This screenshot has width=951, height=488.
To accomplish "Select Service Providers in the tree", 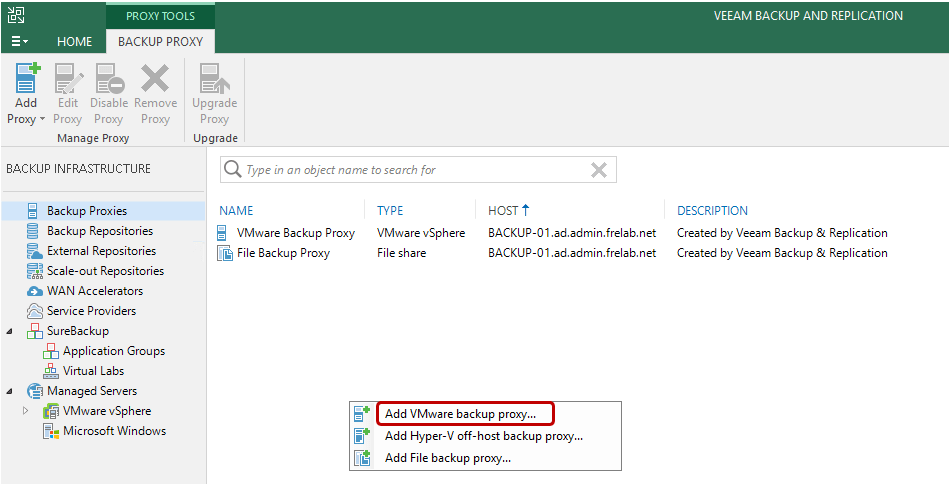I will point(91,311).
